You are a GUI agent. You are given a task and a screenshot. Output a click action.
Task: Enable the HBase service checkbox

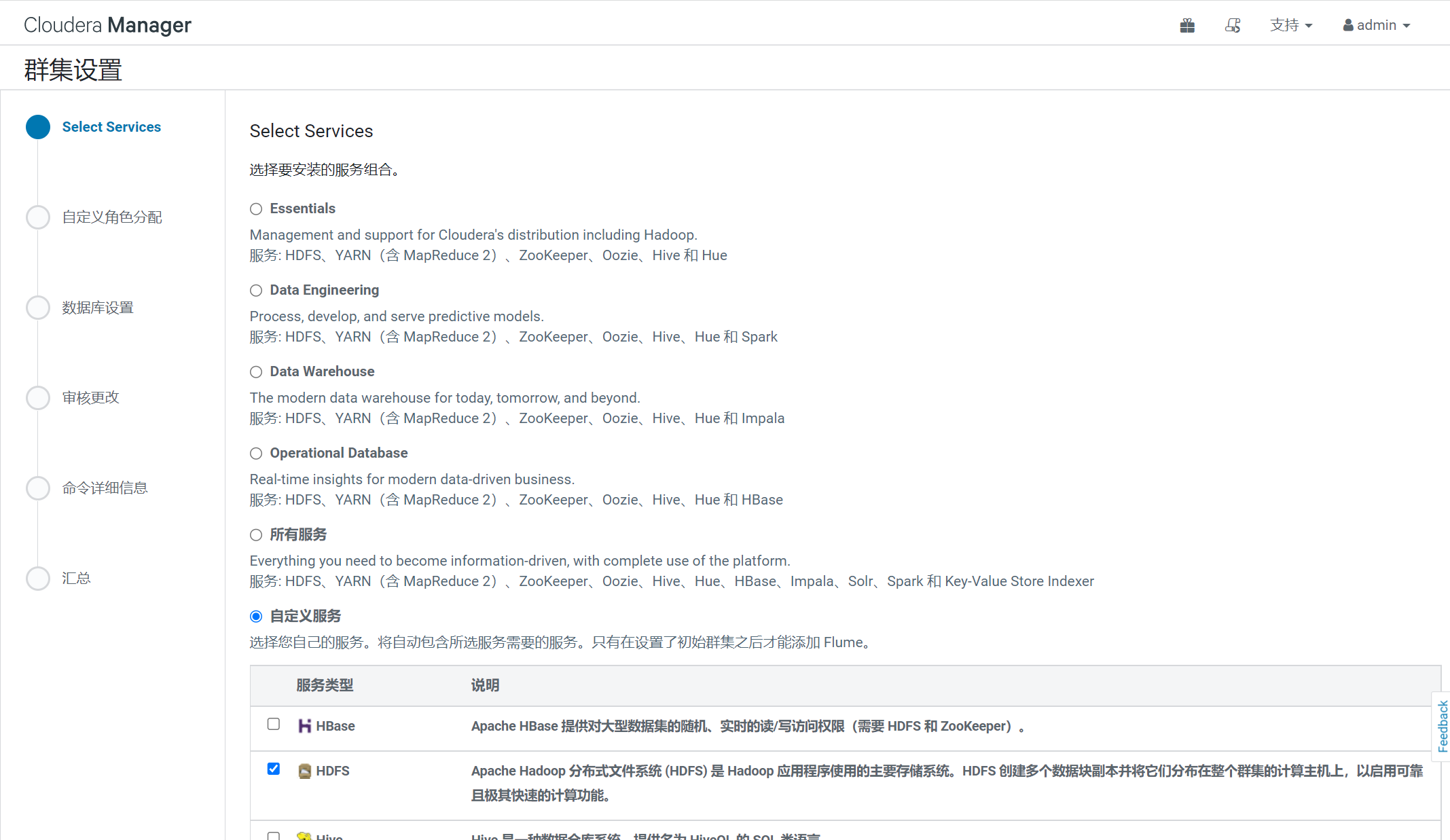click(x=274, y=724)
